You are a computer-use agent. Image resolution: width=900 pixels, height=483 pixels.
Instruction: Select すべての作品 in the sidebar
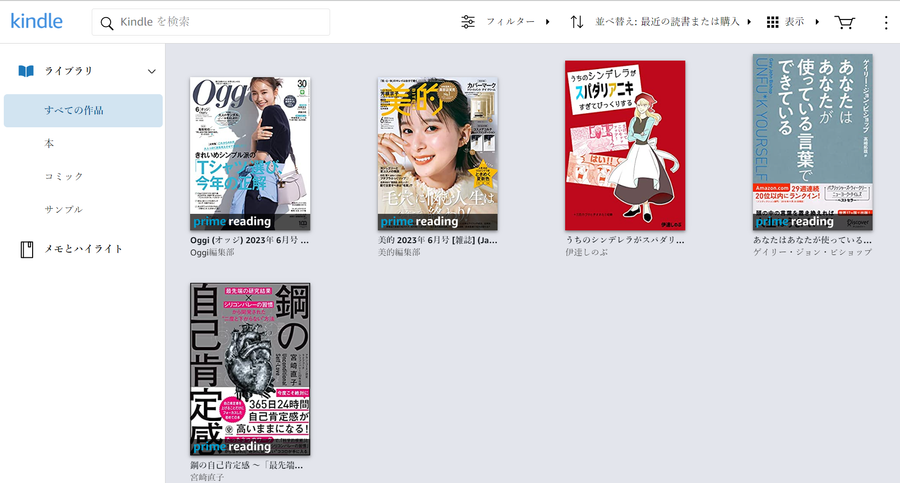83,110
